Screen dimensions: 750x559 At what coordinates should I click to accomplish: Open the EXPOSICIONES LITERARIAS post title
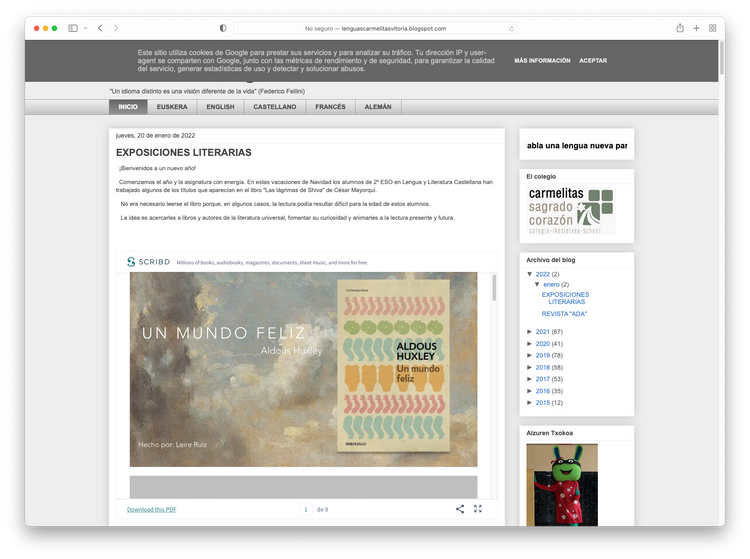click(x=183, y=153)
